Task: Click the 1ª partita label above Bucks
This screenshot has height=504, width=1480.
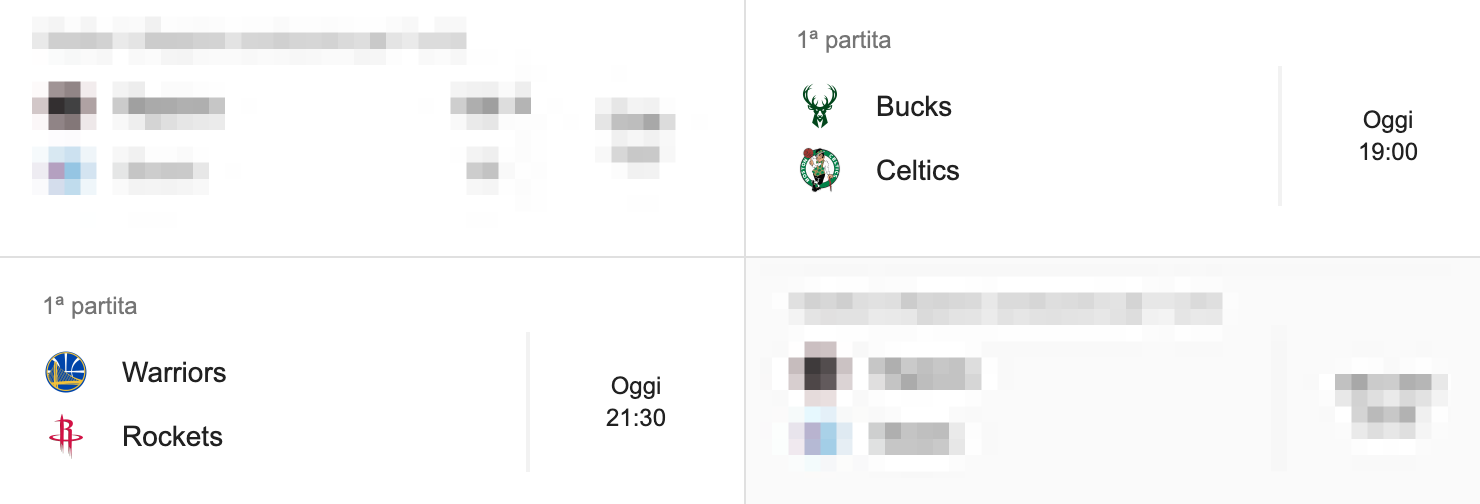Action: tap(844, 40)
